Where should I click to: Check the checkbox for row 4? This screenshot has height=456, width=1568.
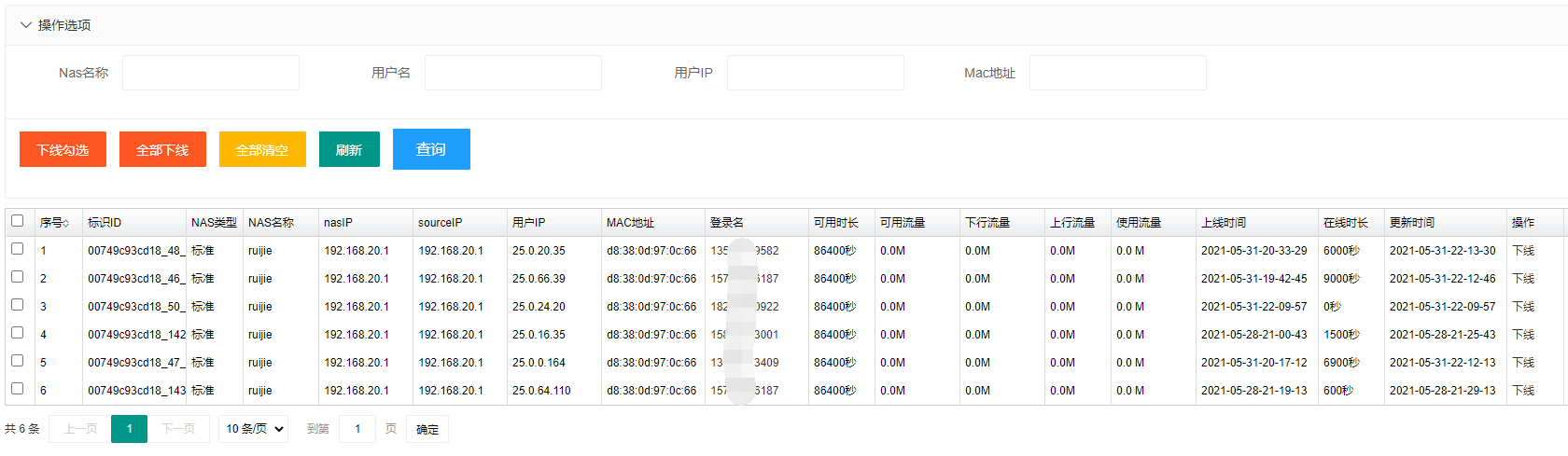pyautogui.click(x=17, y=333)
